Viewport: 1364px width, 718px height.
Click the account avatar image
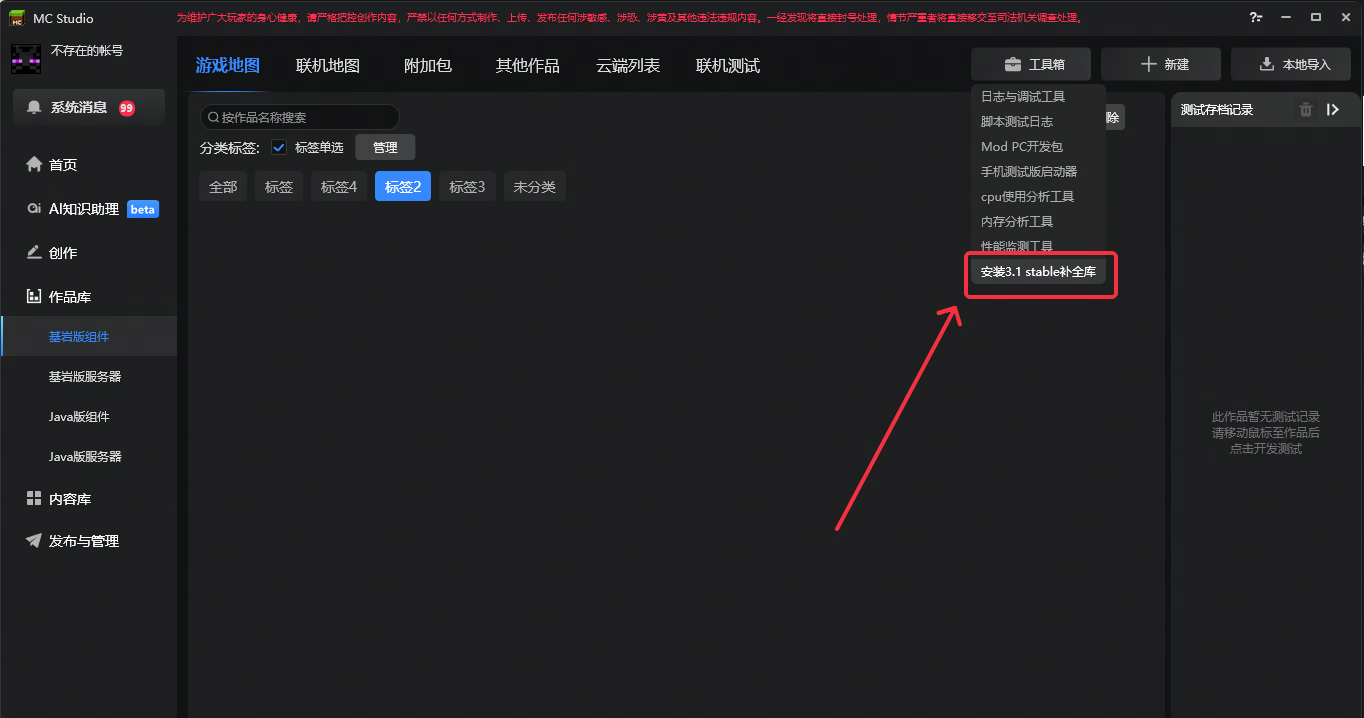click(25, 59)
